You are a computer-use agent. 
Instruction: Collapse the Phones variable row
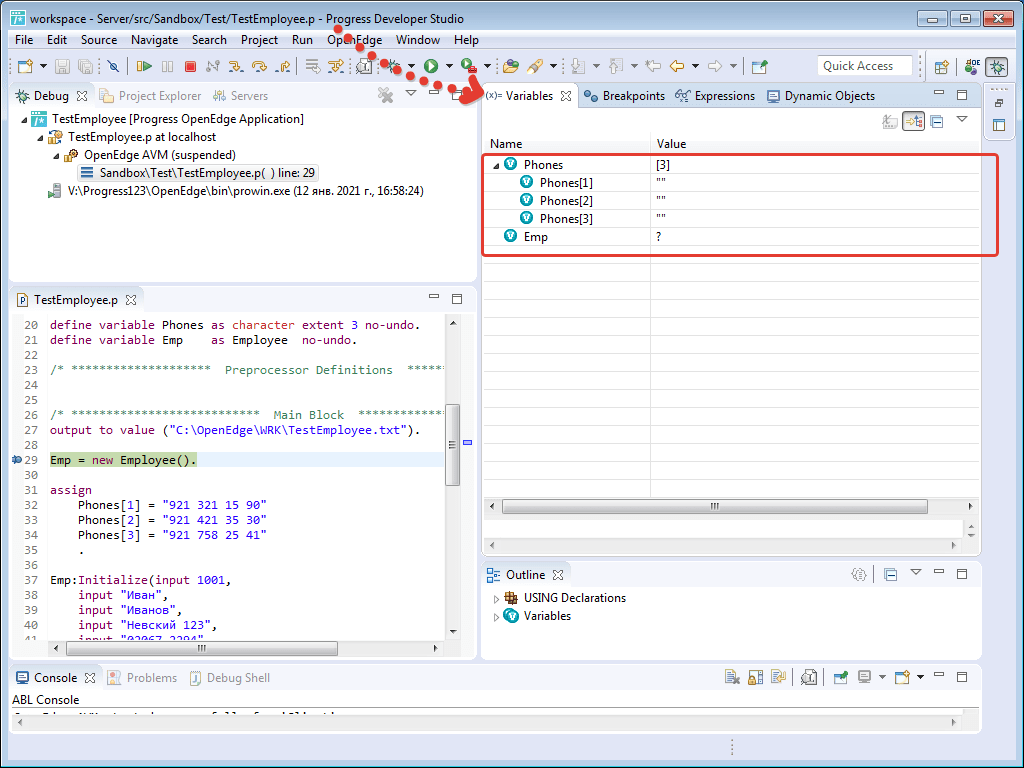(x=496, y=165)
